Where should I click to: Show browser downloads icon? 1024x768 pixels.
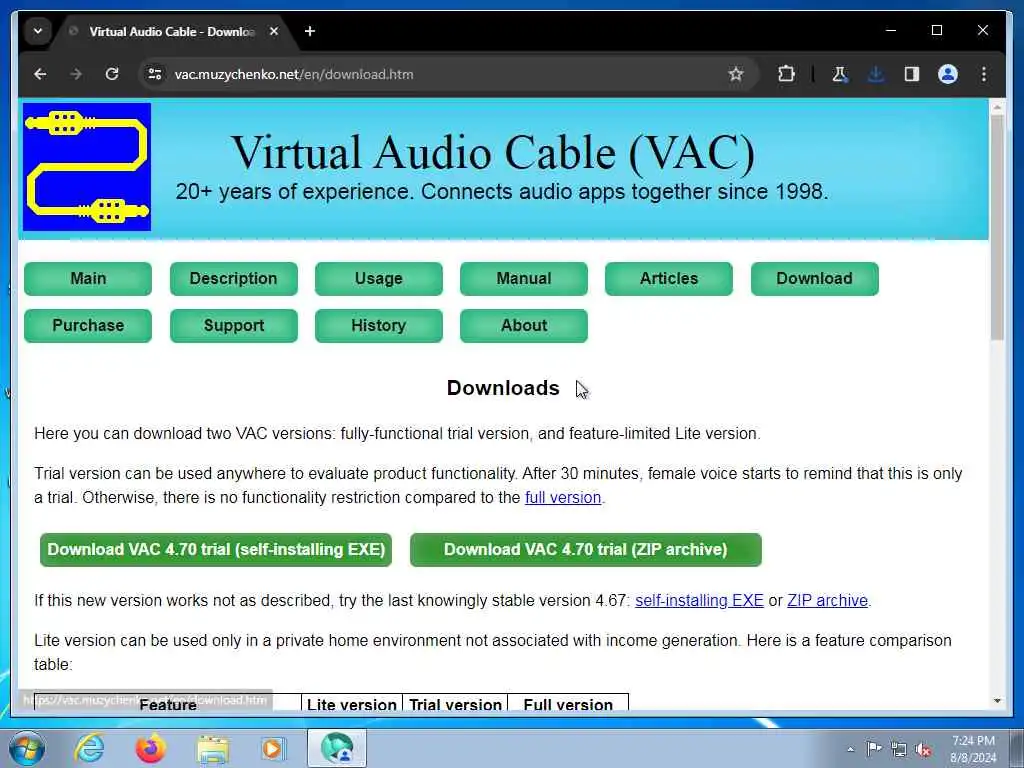[x=876, y=74]
